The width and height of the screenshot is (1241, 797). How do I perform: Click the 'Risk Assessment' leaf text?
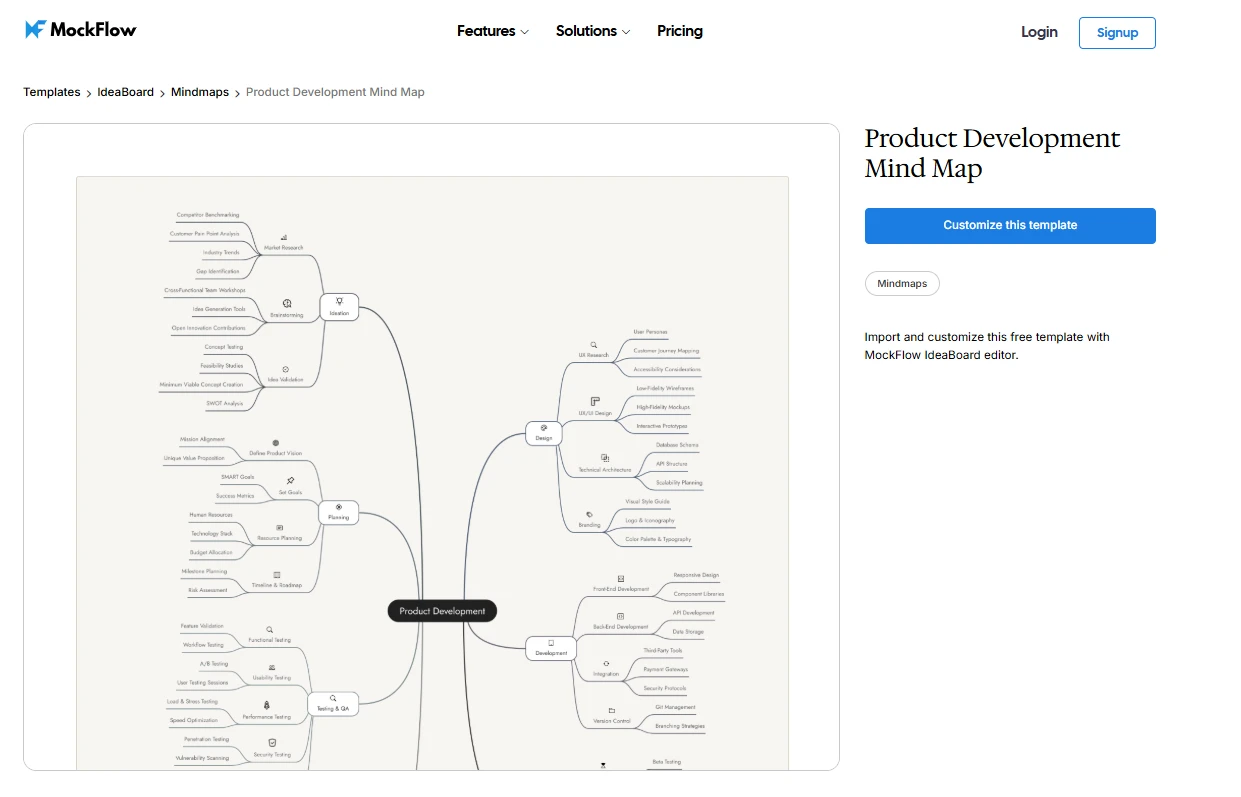pyautogui.click(x=208, y=590)
